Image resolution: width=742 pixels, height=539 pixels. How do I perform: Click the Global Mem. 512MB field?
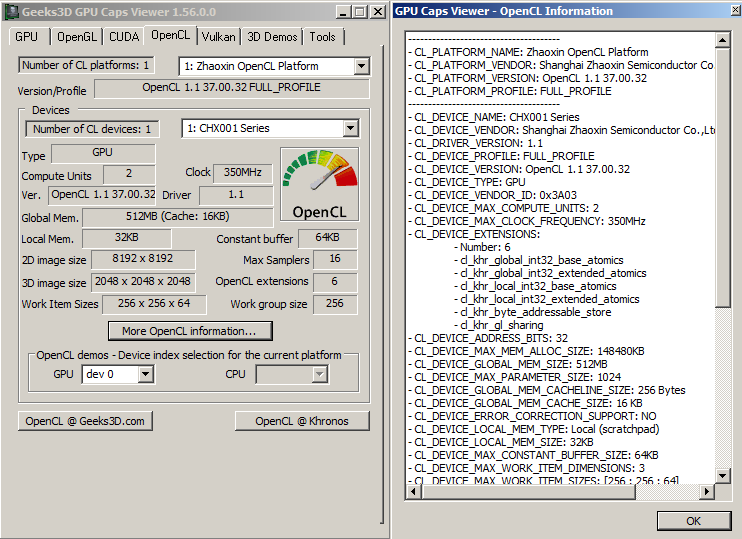(x=178, y=217)
